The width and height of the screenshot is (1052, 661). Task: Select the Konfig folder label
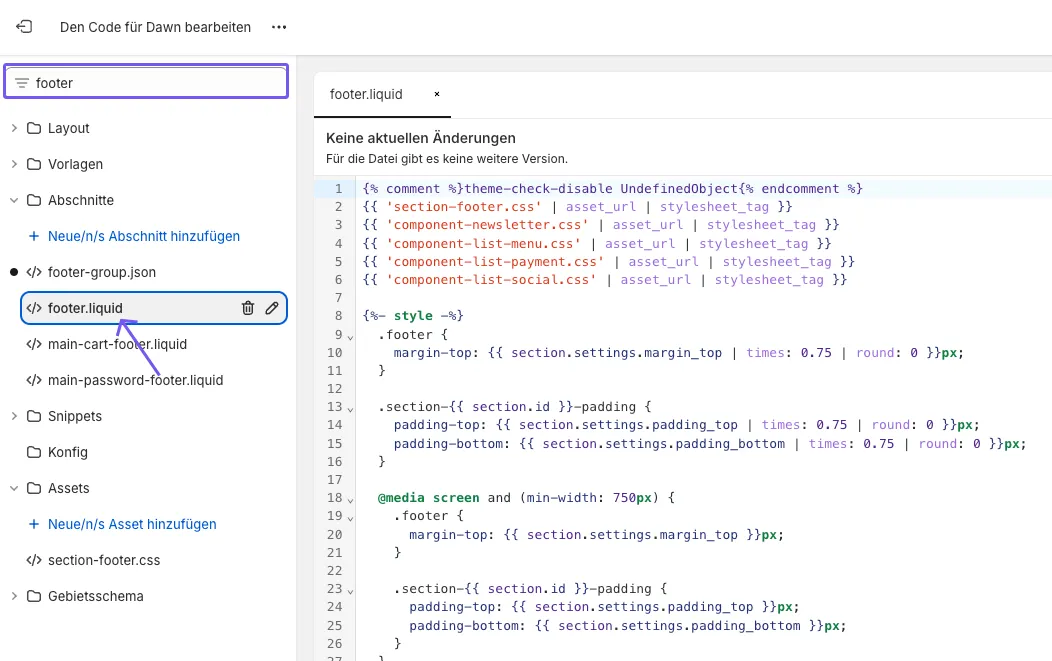[68, 452]
